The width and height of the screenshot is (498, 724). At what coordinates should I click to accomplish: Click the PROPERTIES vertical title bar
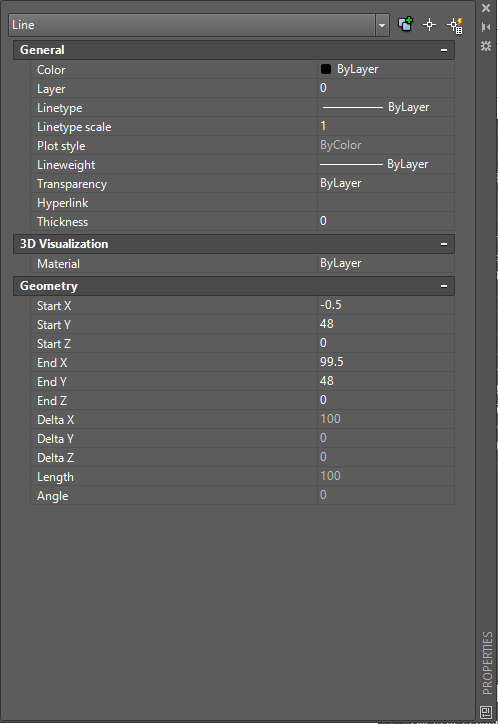tap(487, 663)
